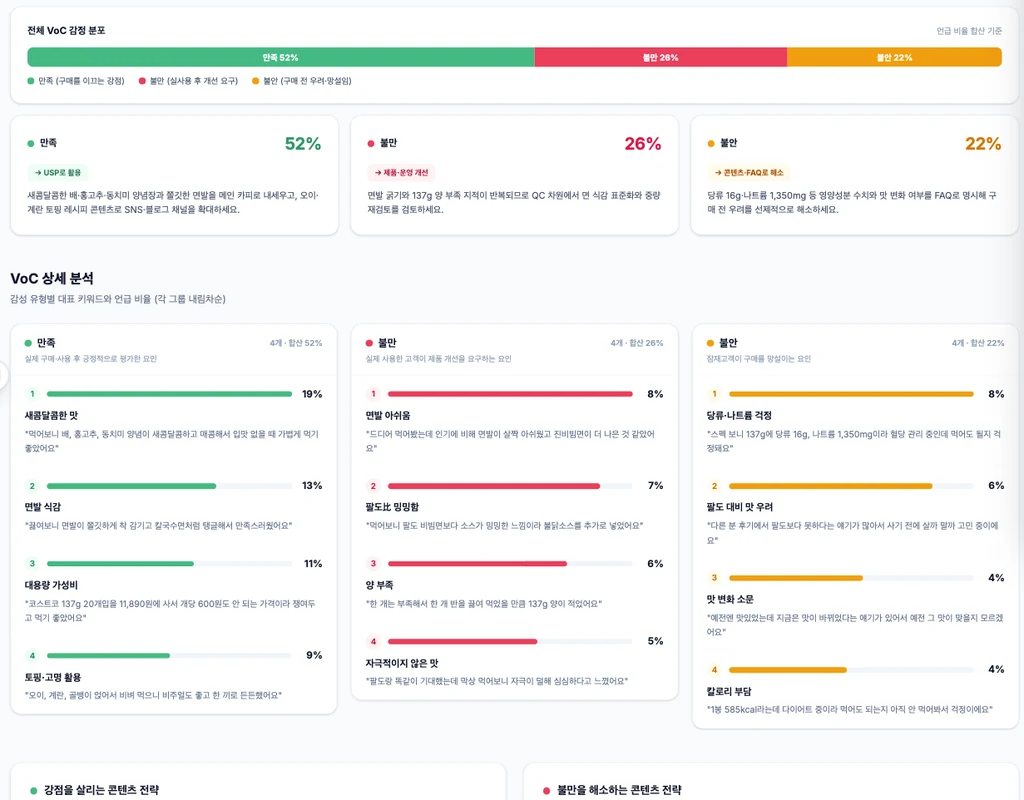Click legend item '만족 (구매를 이끄는 감정)'

click(x=76, y=81)
